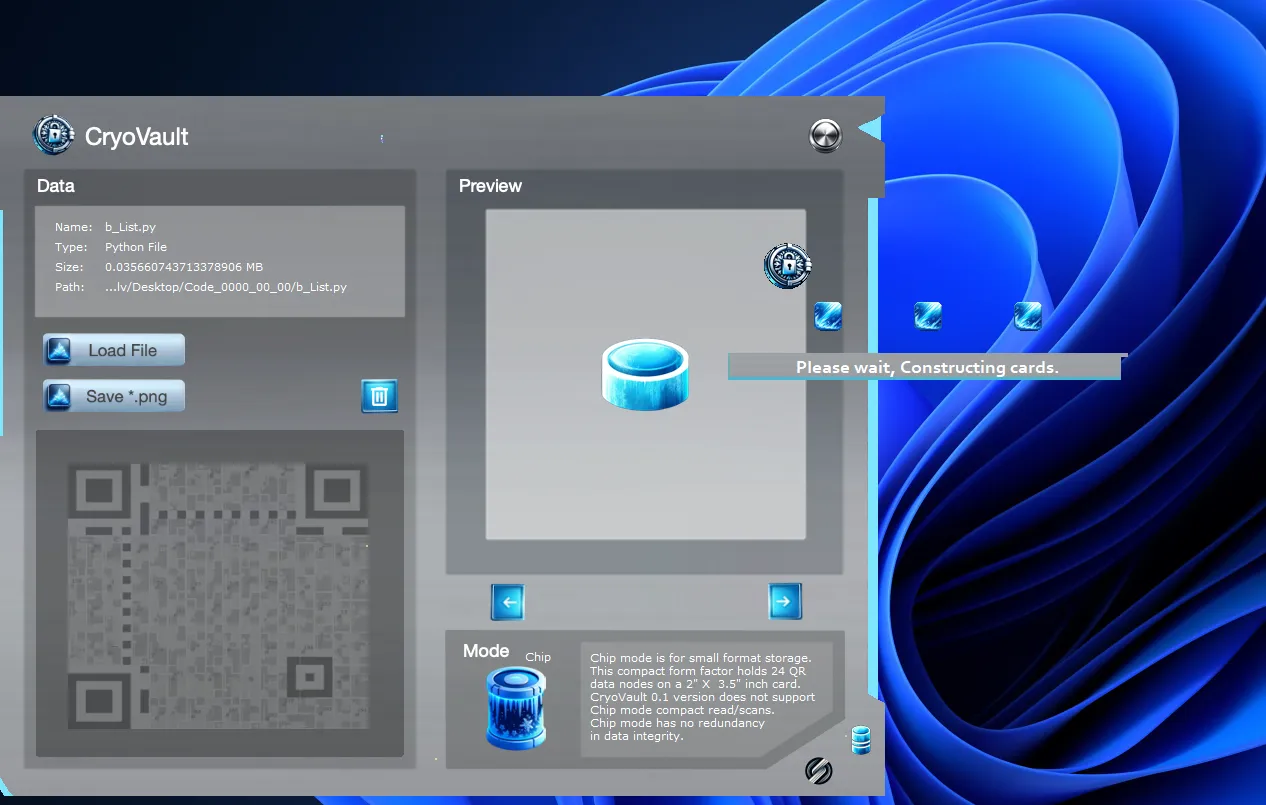
Task: Click the file path text in Data panel
Action: [225, 287]
